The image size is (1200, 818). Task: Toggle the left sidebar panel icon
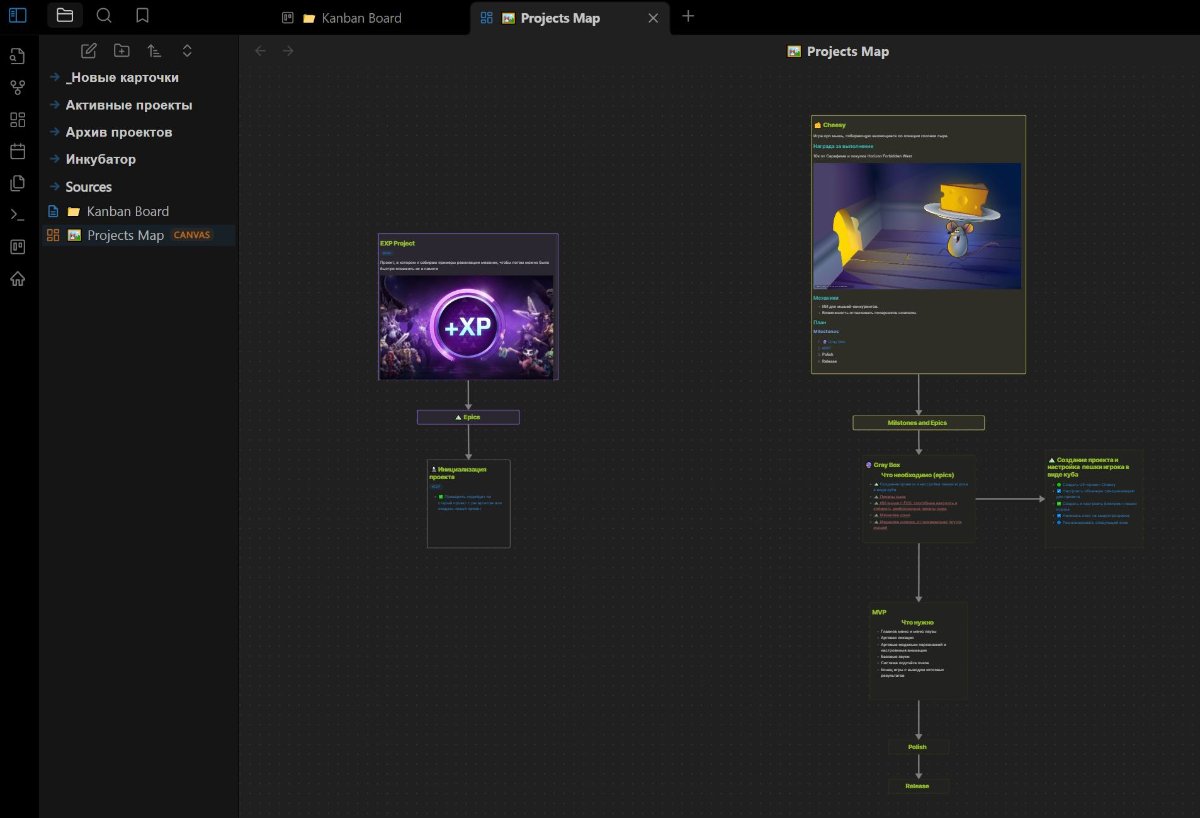coord(17,15)
